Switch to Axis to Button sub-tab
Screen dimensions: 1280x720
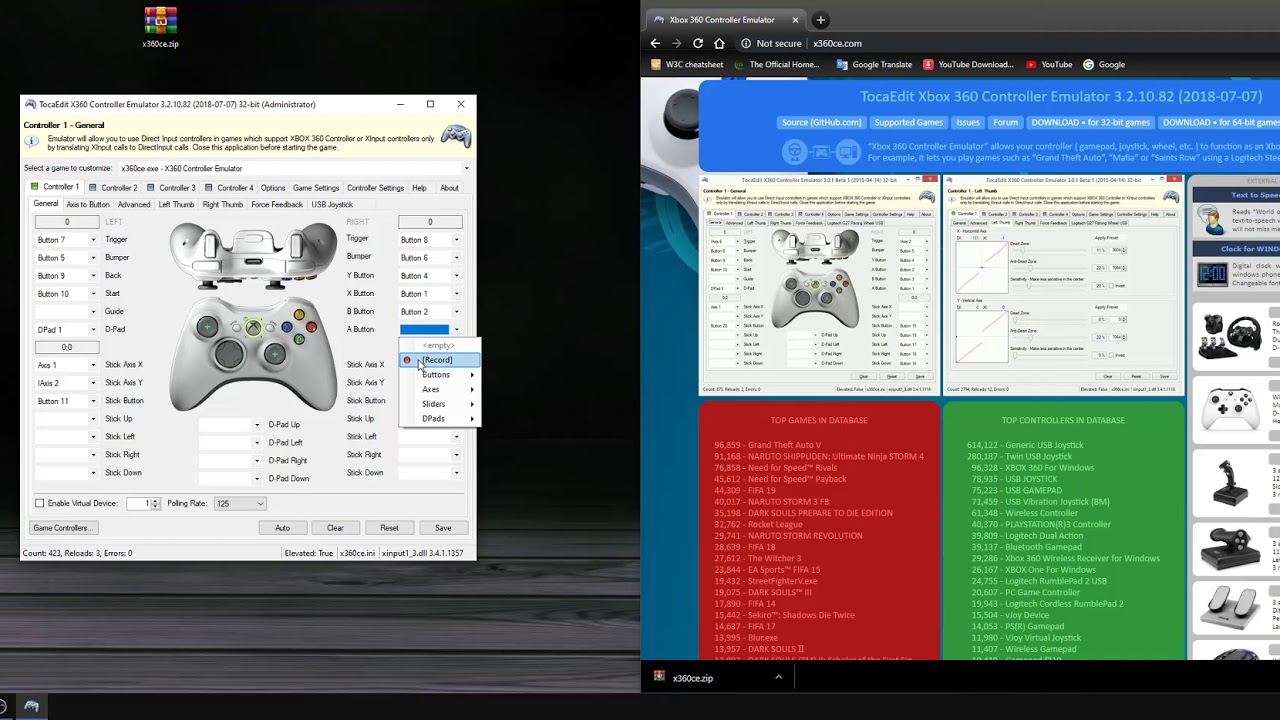pyautogui.click(x=88, y=204)
